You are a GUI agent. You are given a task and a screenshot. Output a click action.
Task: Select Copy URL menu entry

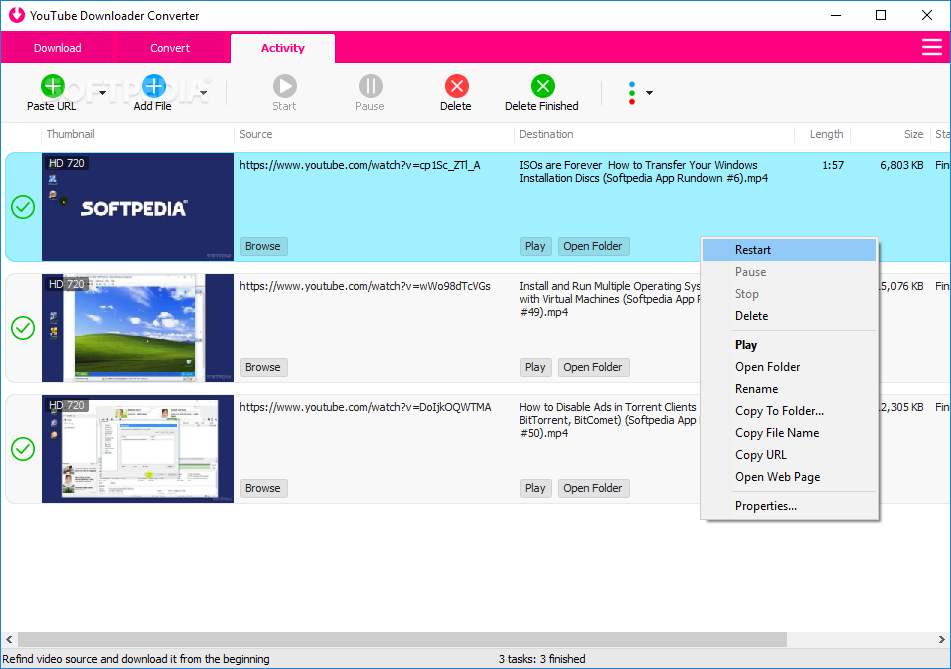pyautogui.click(x=790, y=455)
